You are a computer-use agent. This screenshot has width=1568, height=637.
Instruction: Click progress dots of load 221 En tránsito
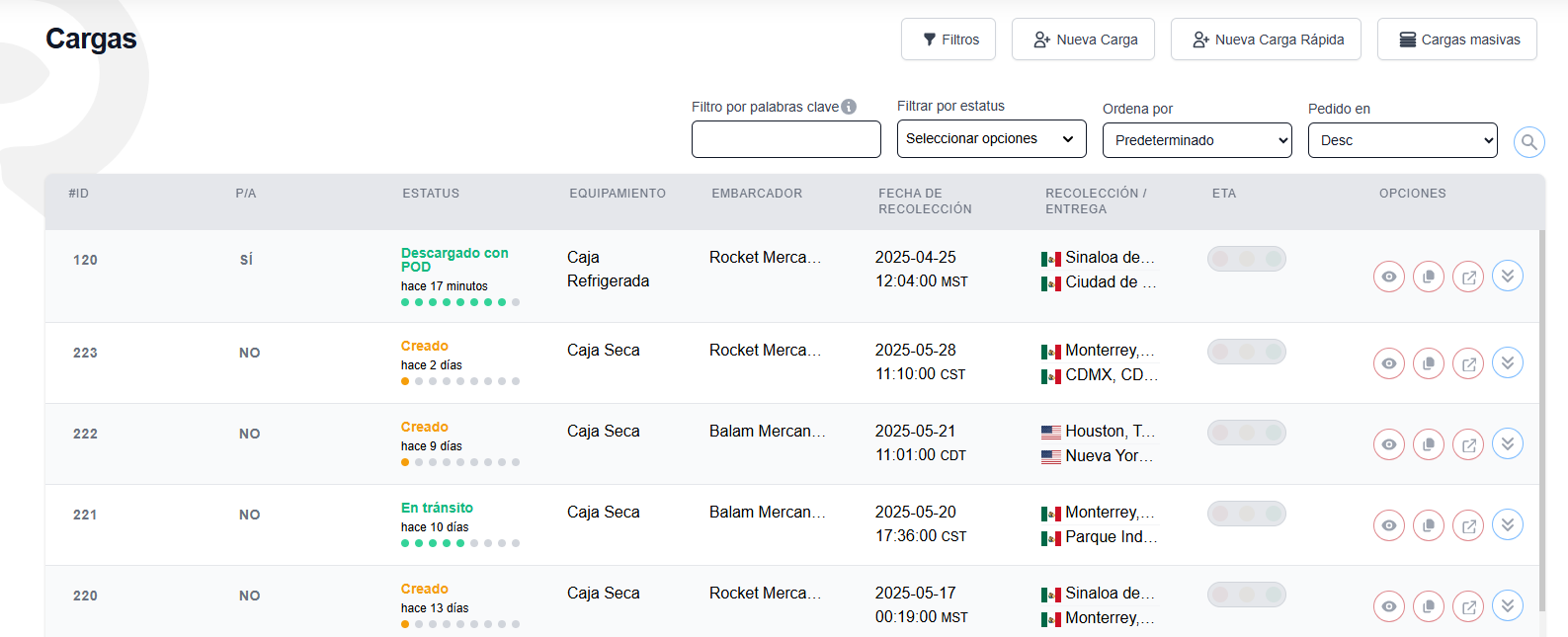coord(460,543)
